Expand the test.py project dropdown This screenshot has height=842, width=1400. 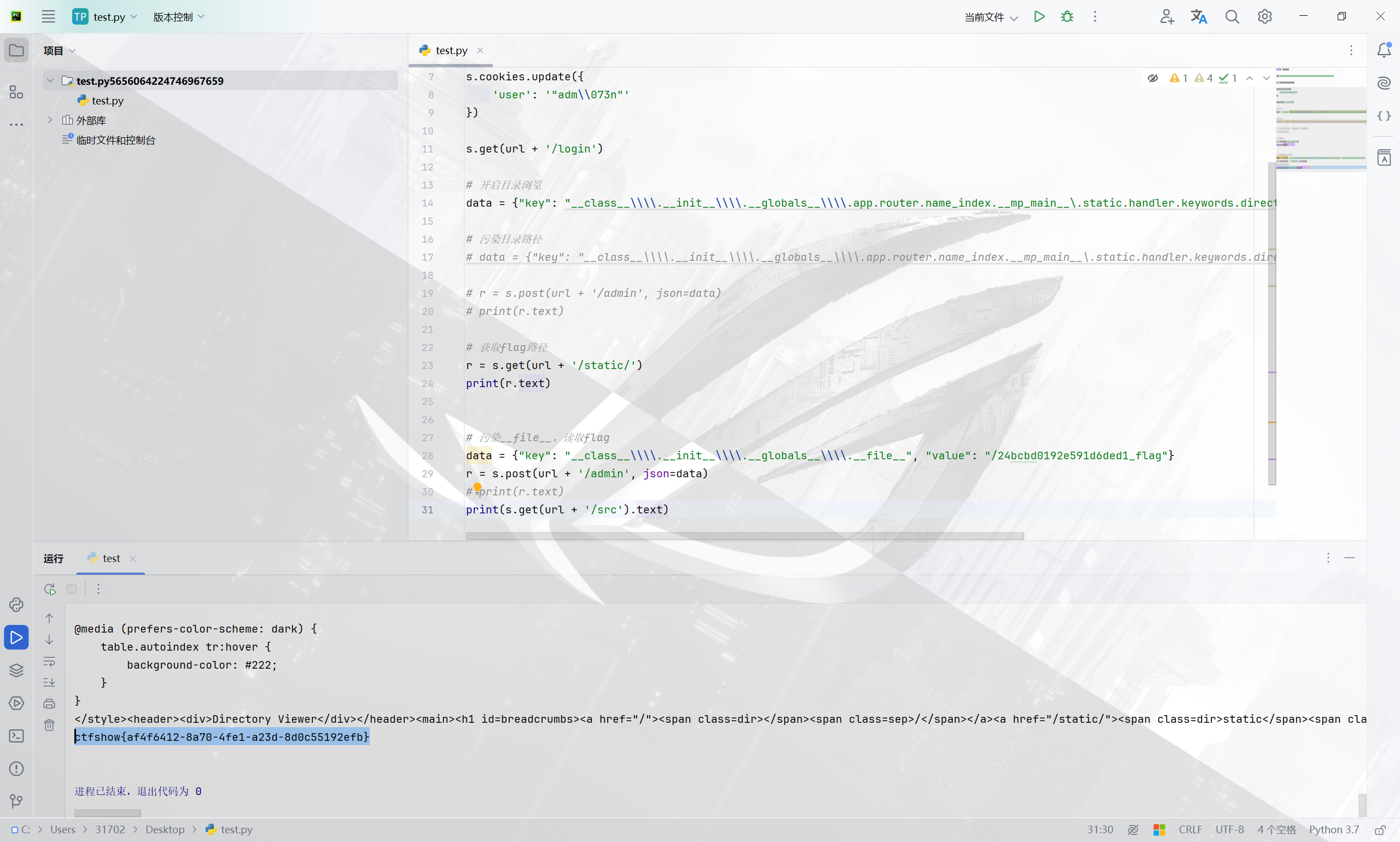point(105,16)
